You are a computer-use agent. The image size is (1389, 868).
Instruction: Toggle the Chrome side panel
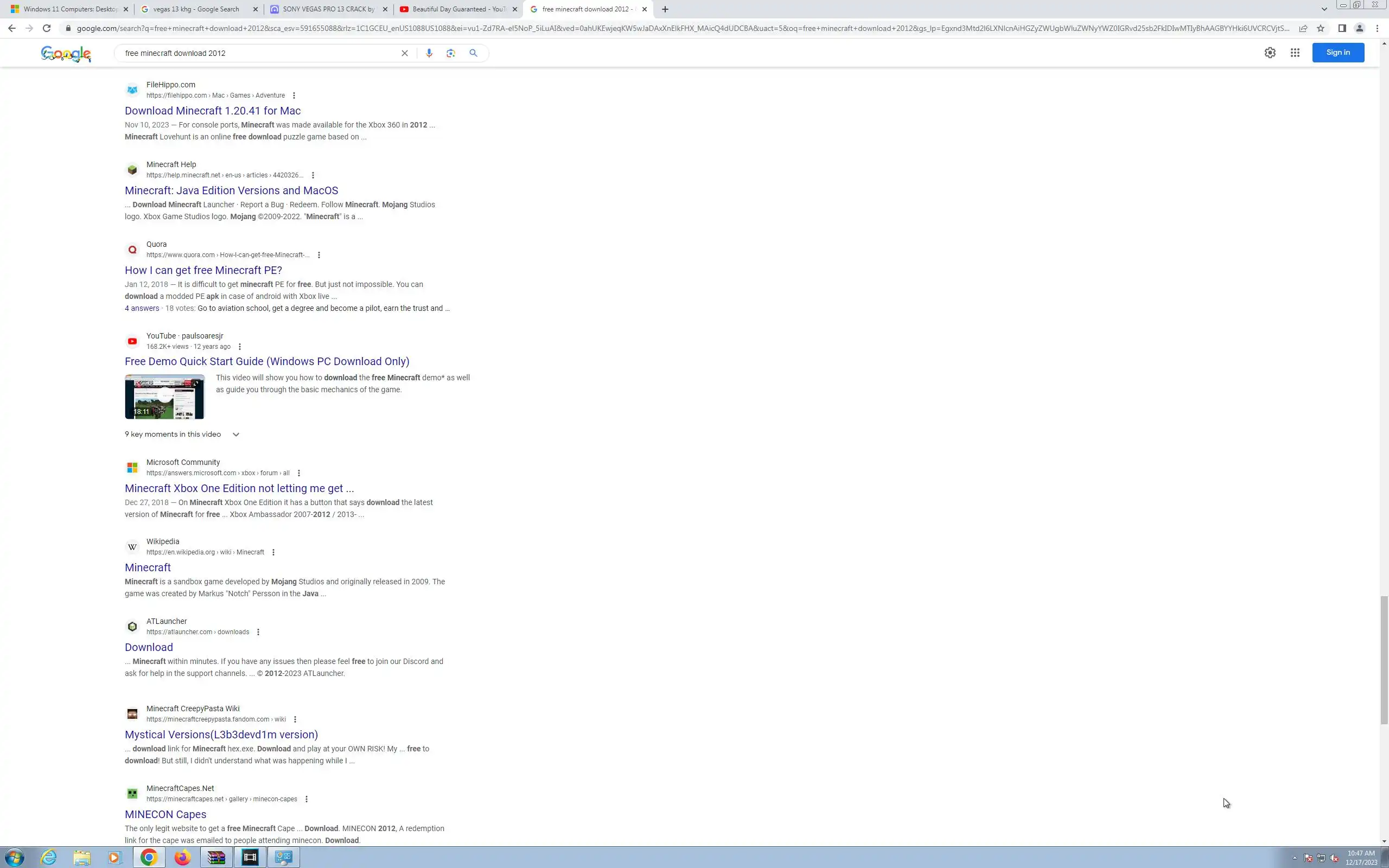tap(1342, 28)
